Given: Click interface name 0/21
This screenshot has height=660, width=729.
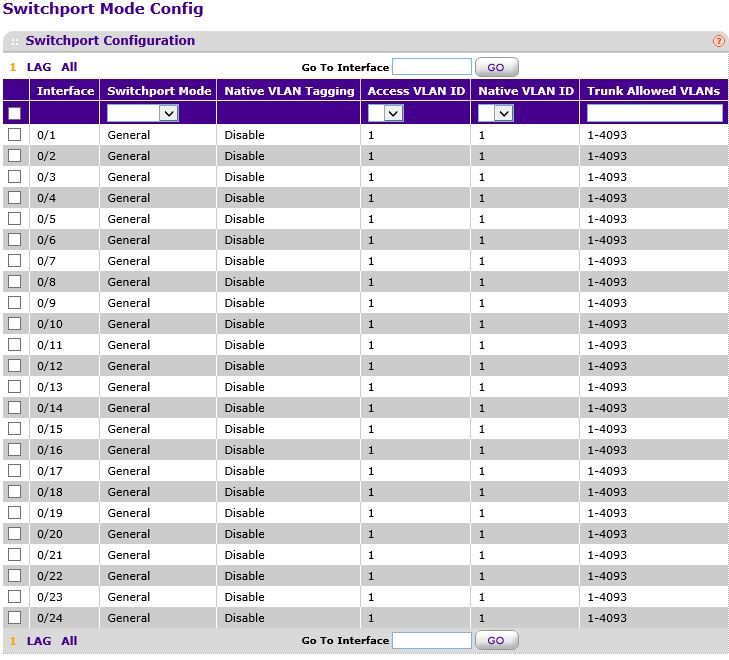Looking at the screenshot, I should [x=50, y=555].
